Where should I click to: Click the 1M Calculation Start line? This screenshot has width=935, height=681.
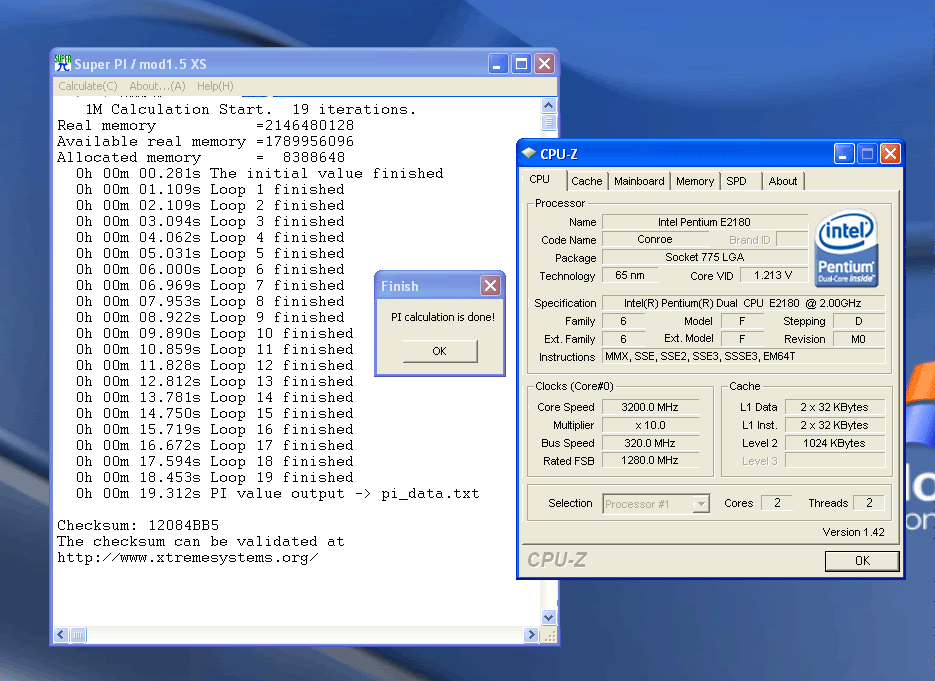pyautogui.click(x=250, y=109)
